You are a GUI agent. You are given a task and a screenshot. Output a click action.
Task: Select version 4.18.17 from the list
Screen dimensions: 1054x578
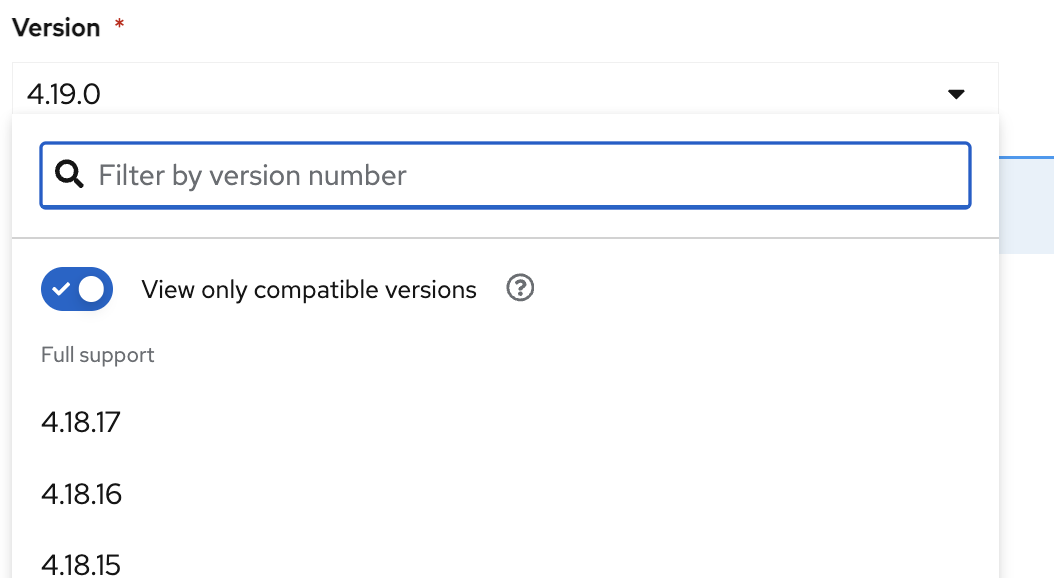tap(81, 422)
